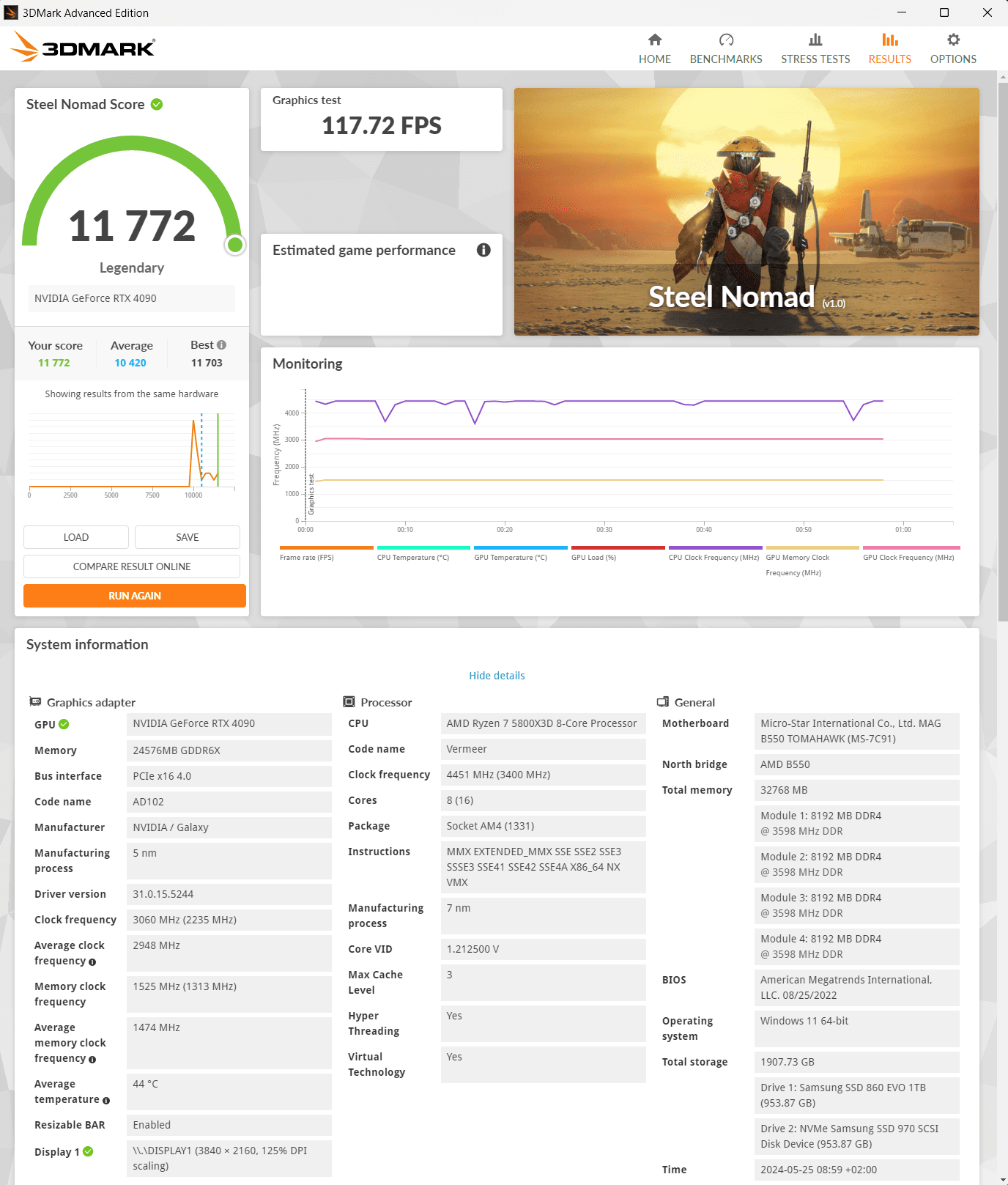
Task: Click the General section icon
Action: click(663, 701)
